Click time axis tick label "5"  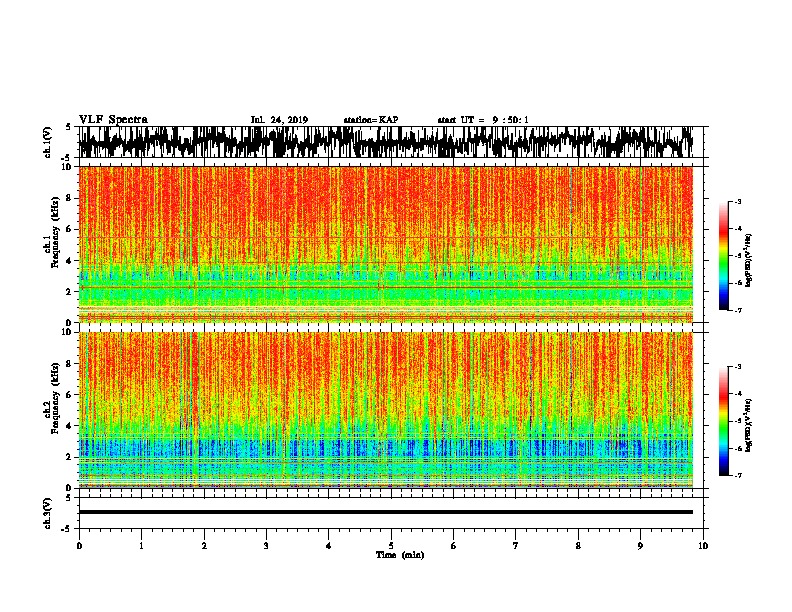[391, 546]
